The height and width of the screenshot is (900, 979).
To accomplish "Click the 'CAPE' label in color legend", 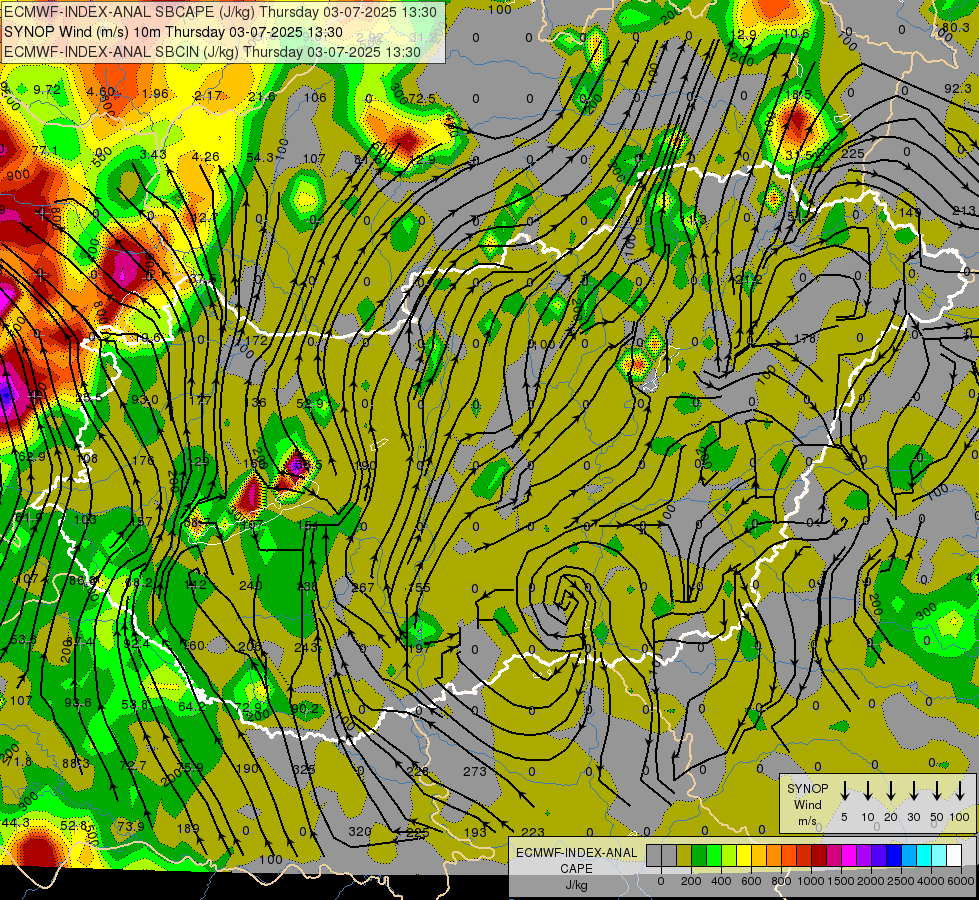I will pyautogui.click(x=576, y=869).
